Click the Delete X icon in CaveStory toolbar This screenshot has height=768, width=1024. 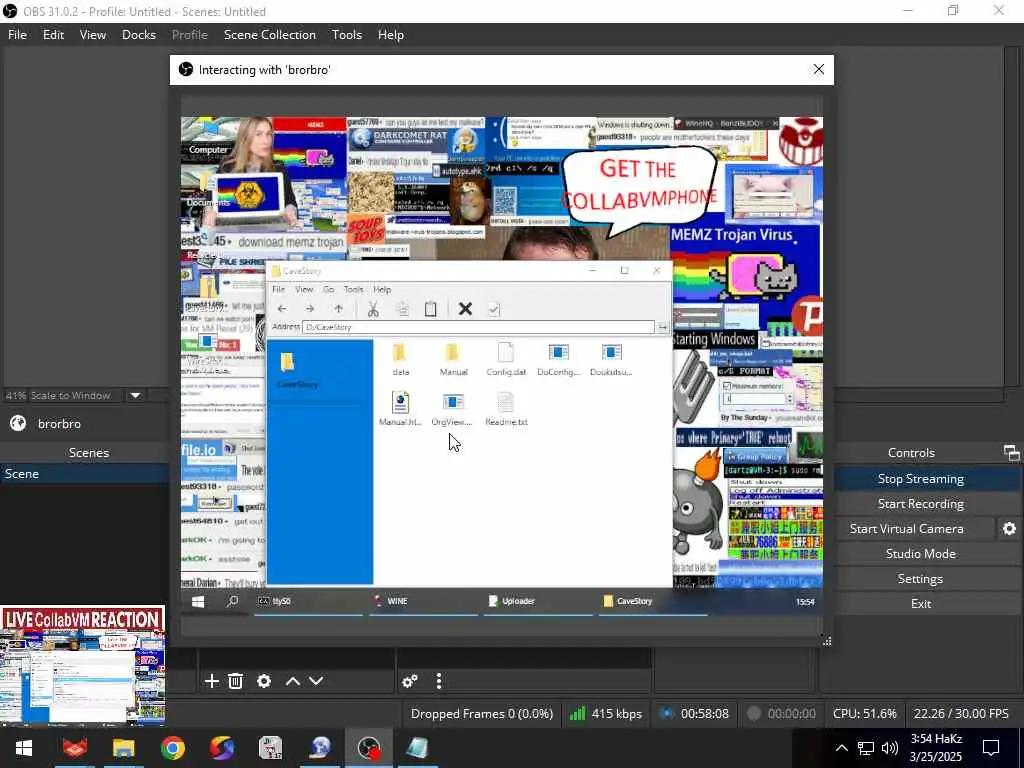point(465,309)
